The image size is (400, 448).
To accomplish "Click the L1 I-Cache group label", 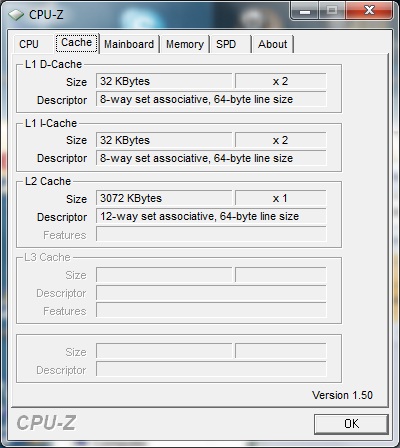I will click(51, 123).
